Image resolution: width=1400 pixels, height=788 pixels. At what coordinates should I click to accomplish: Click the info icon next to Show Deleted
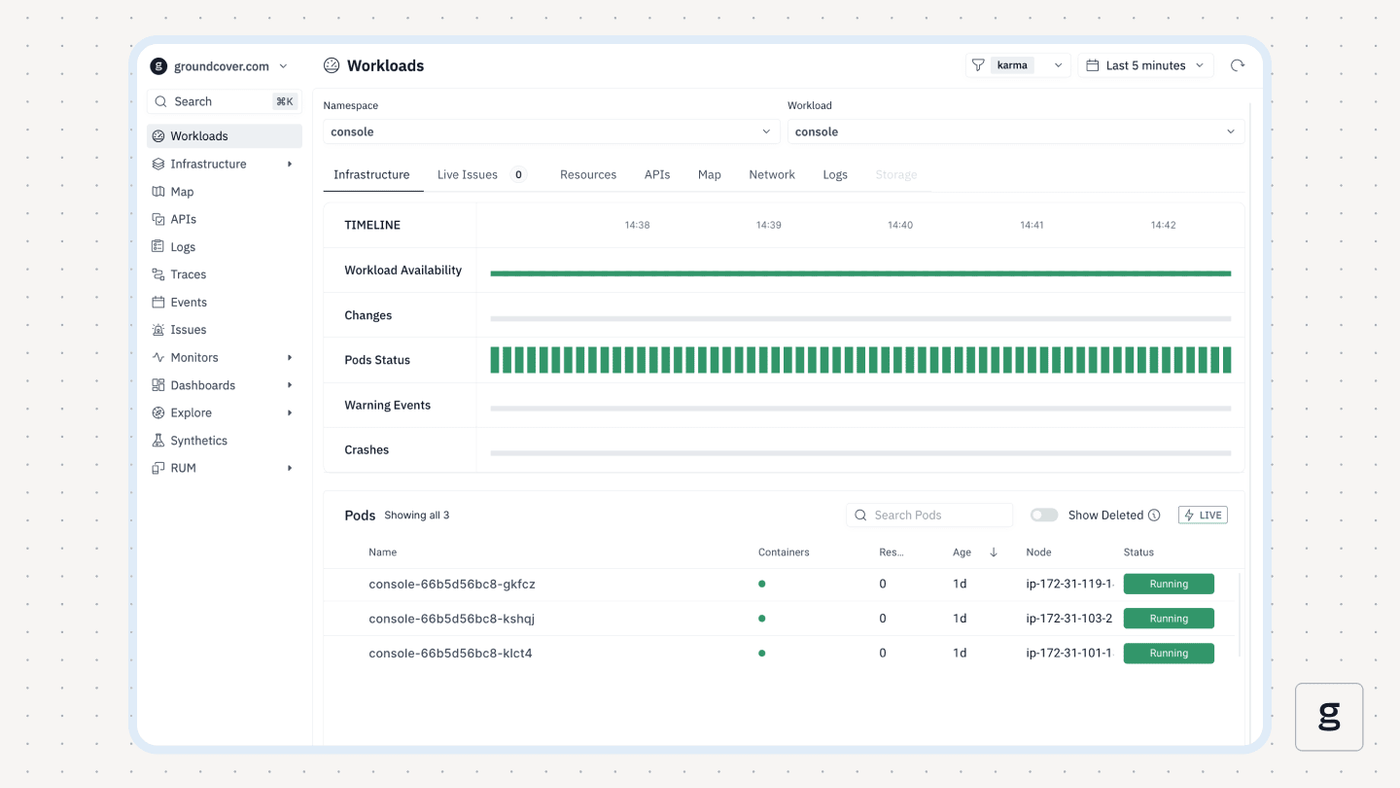click(1154, 515)
